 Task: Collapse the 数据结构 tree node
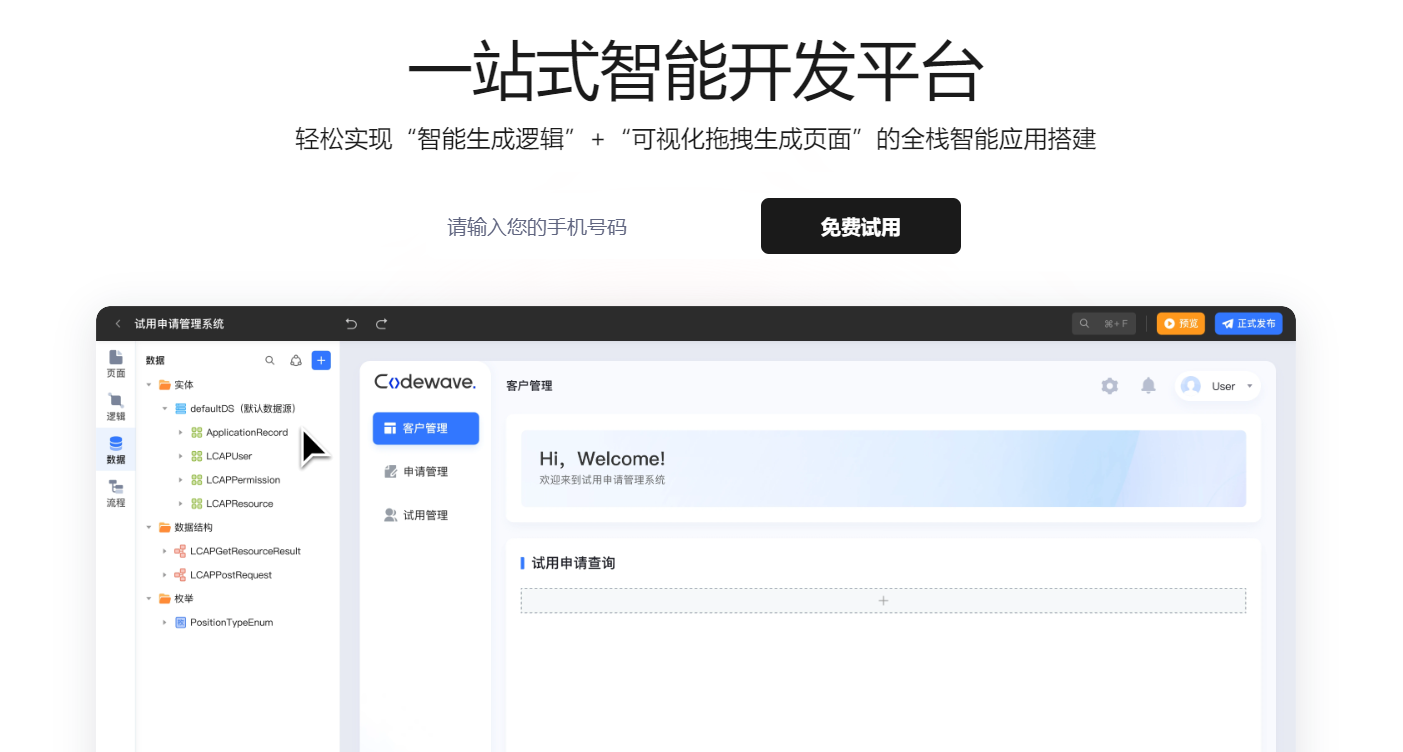click(x=149, y=527)
